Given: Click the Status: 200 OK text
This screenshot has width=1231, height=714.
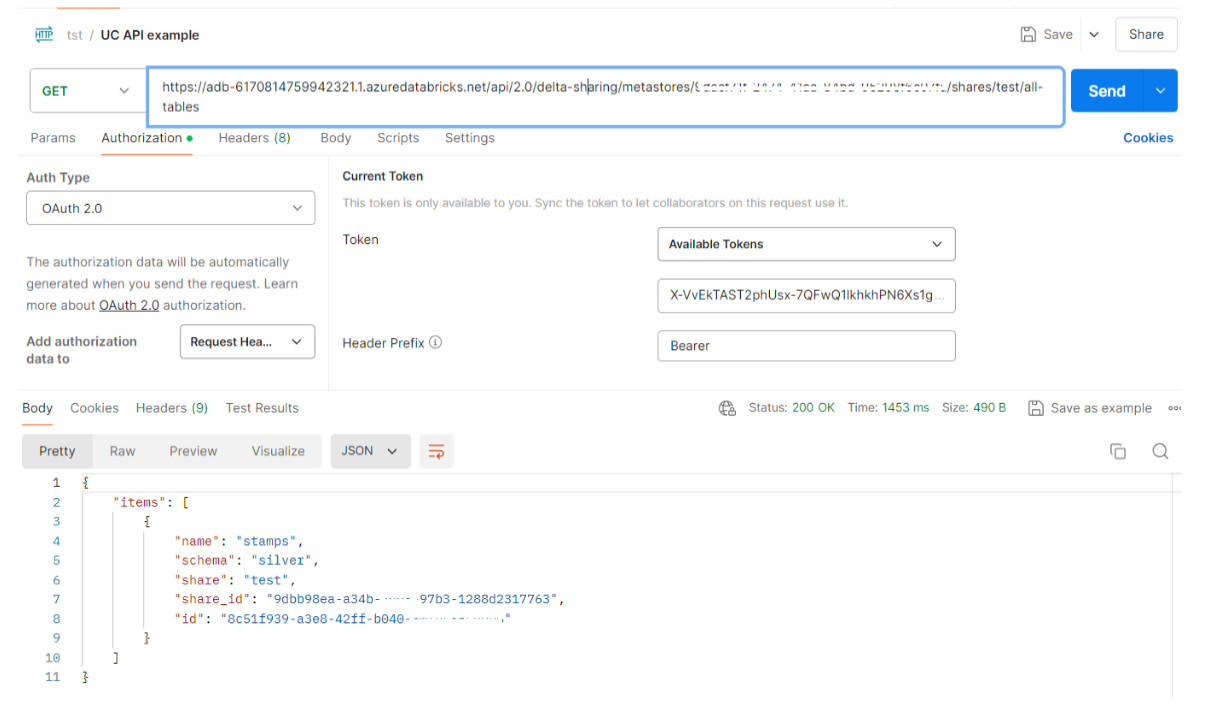Looking at the screenshot, I should coord(791,408).
